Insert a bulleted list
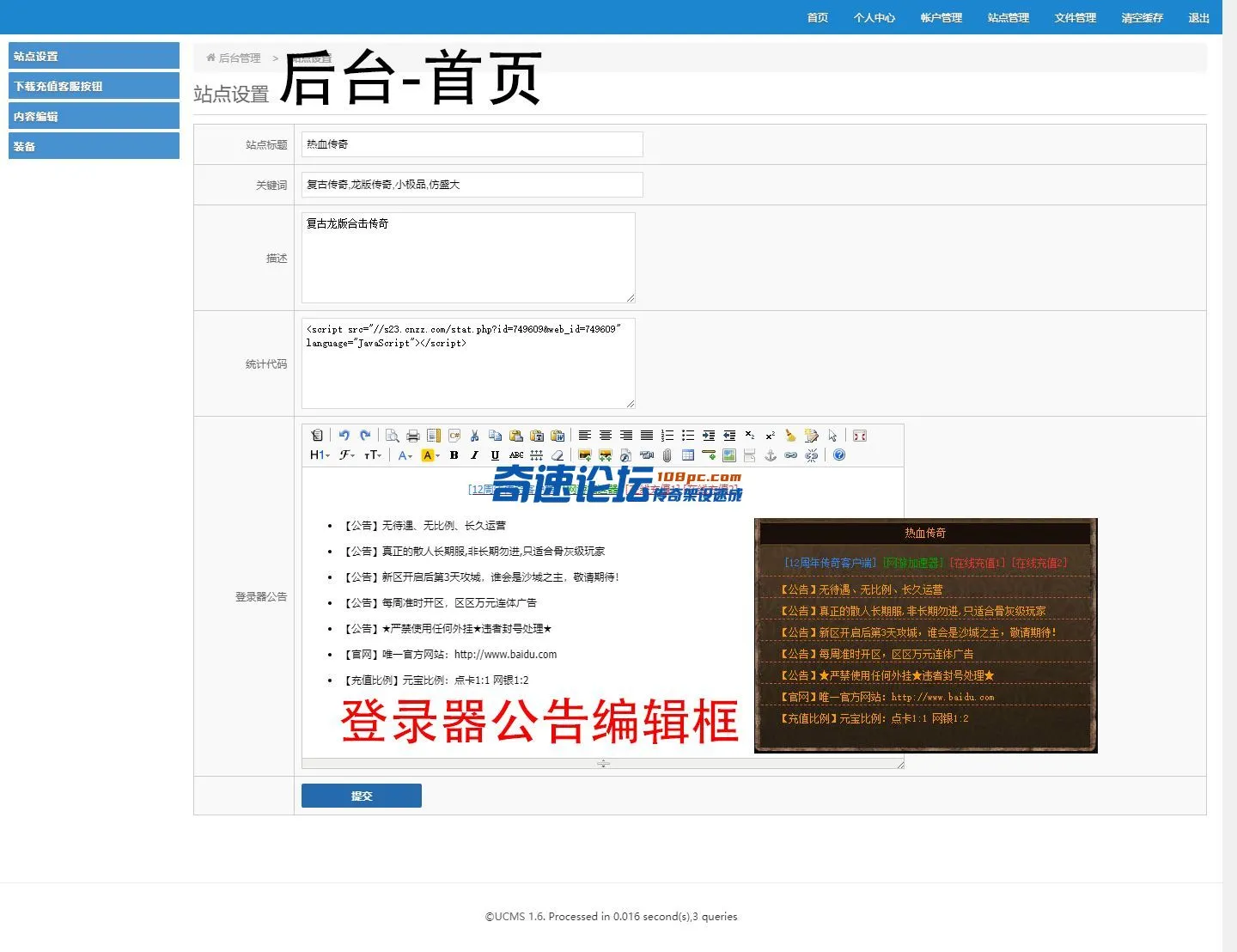The height and width of the screenshot is (952, 1237). click(x=688, y=436)
